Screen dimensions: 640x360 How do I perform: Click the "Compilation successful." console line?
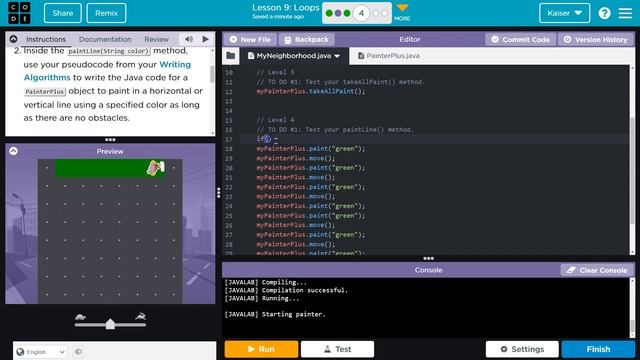[x=286, y=290]
